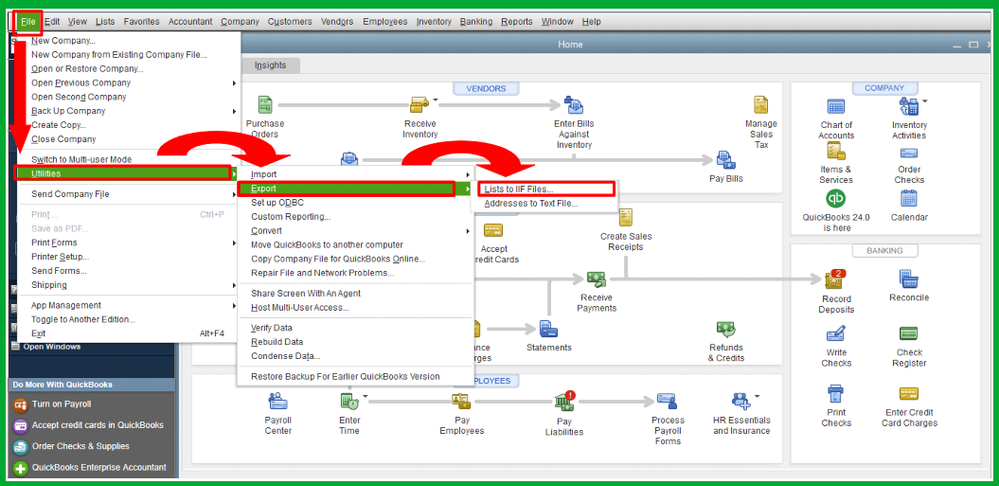999x486 pixels.
Task: Expand the Open Previous Company submenu
Action: coord(234,83)
